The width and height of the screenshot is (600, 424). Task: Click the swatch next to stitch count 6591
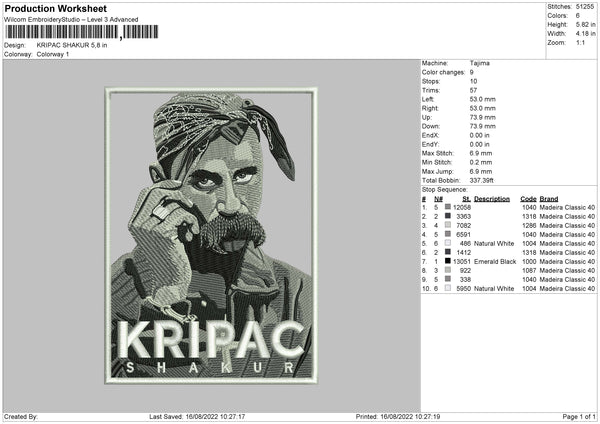click(448, 234)
